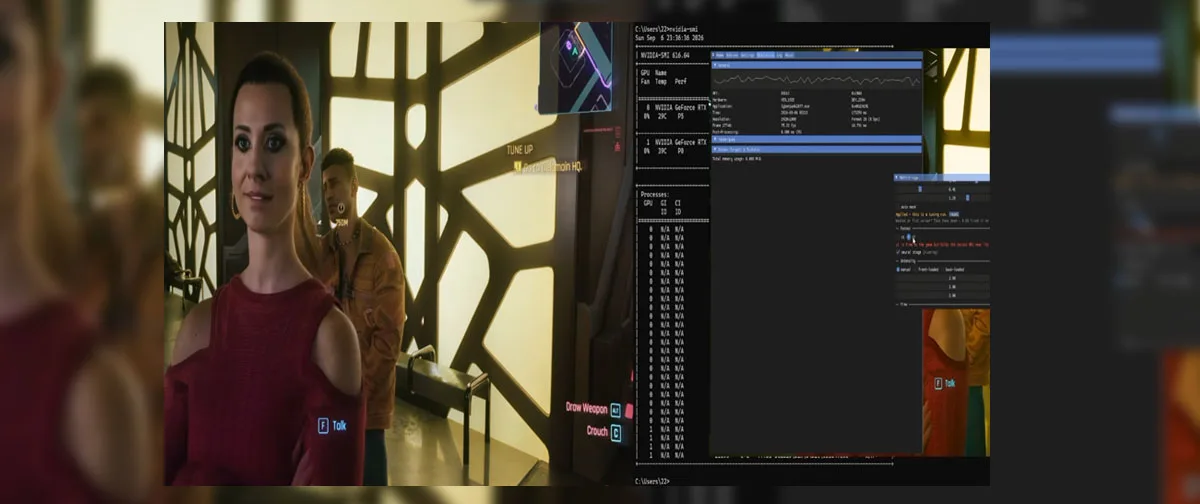Expand the Render Targets & Textures section
The image size is (1200, 504).
(817, 149)
